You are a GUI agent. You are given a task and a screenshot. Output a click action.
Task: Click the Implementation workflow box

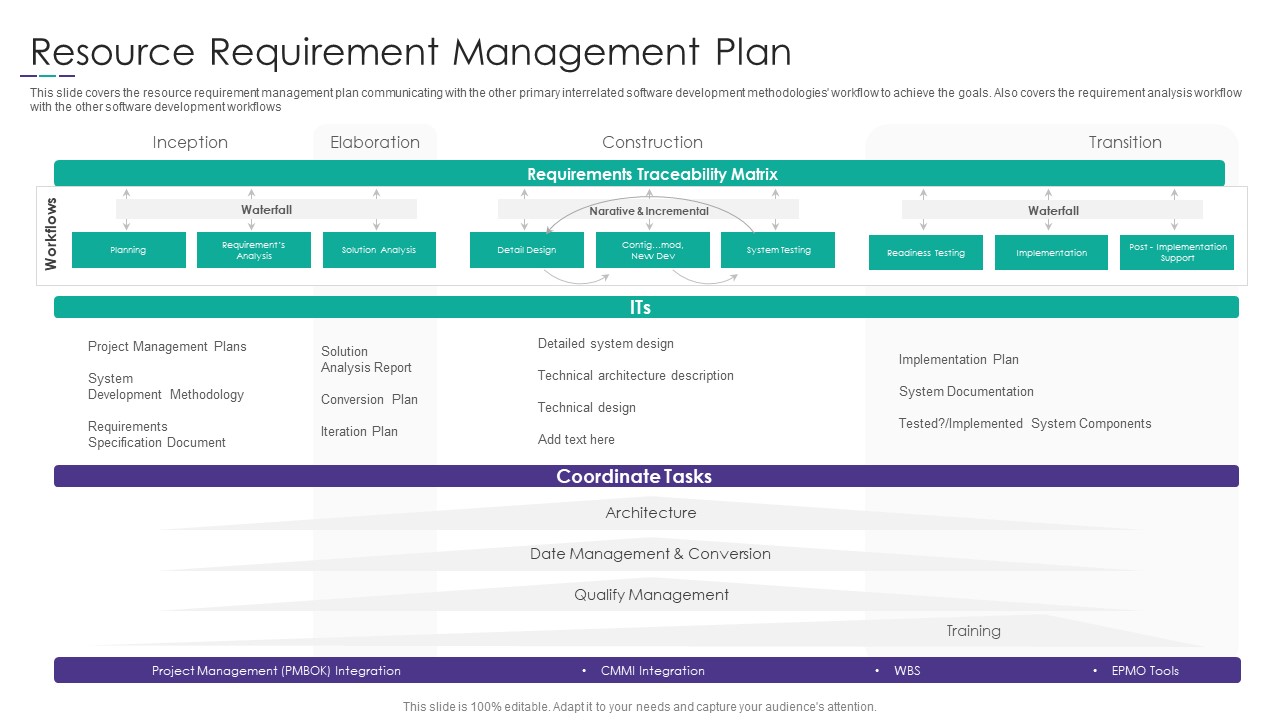(1051, 253)
